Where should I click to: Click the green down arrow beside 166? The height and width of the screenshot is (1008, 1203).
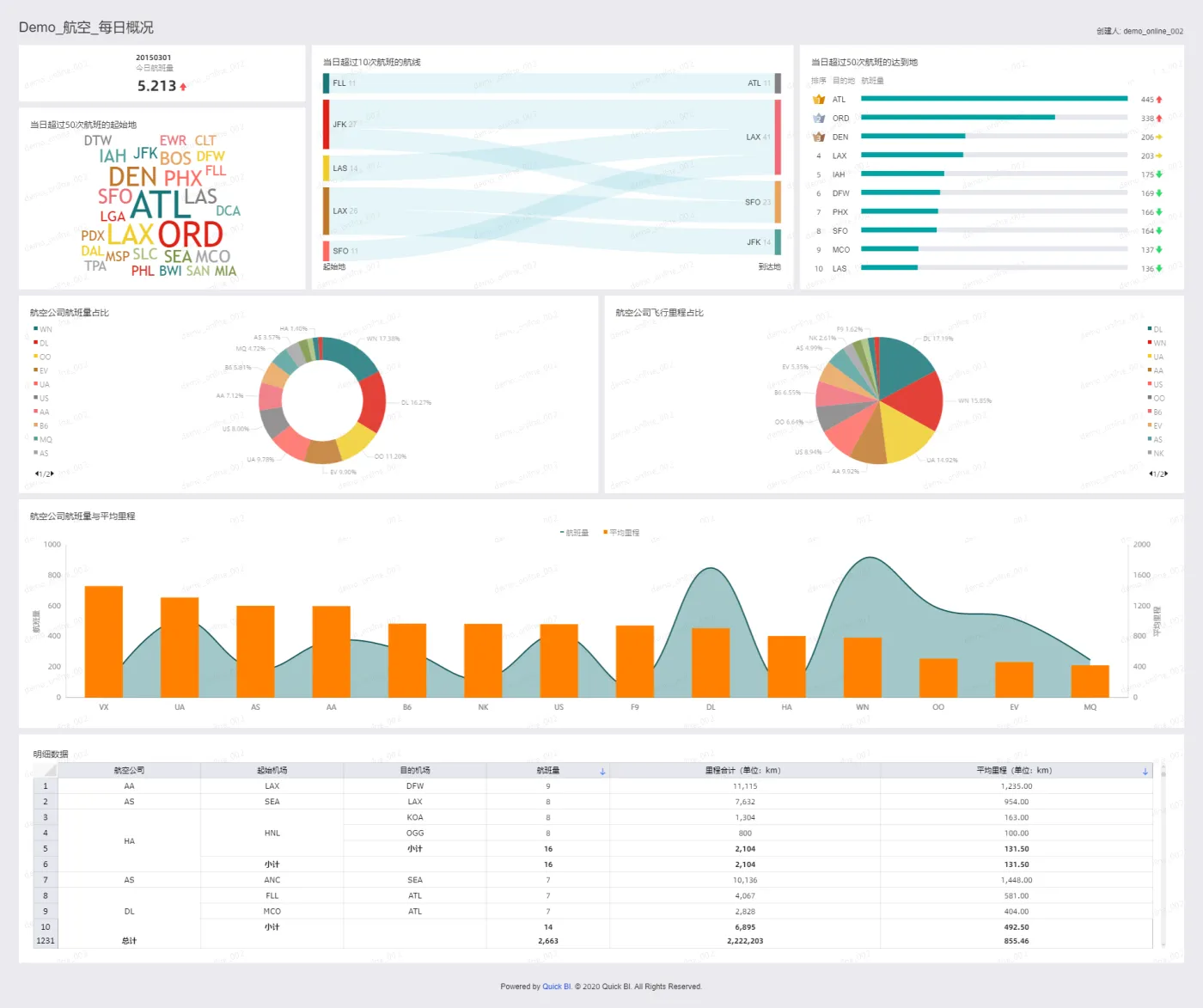point(1159,212)
